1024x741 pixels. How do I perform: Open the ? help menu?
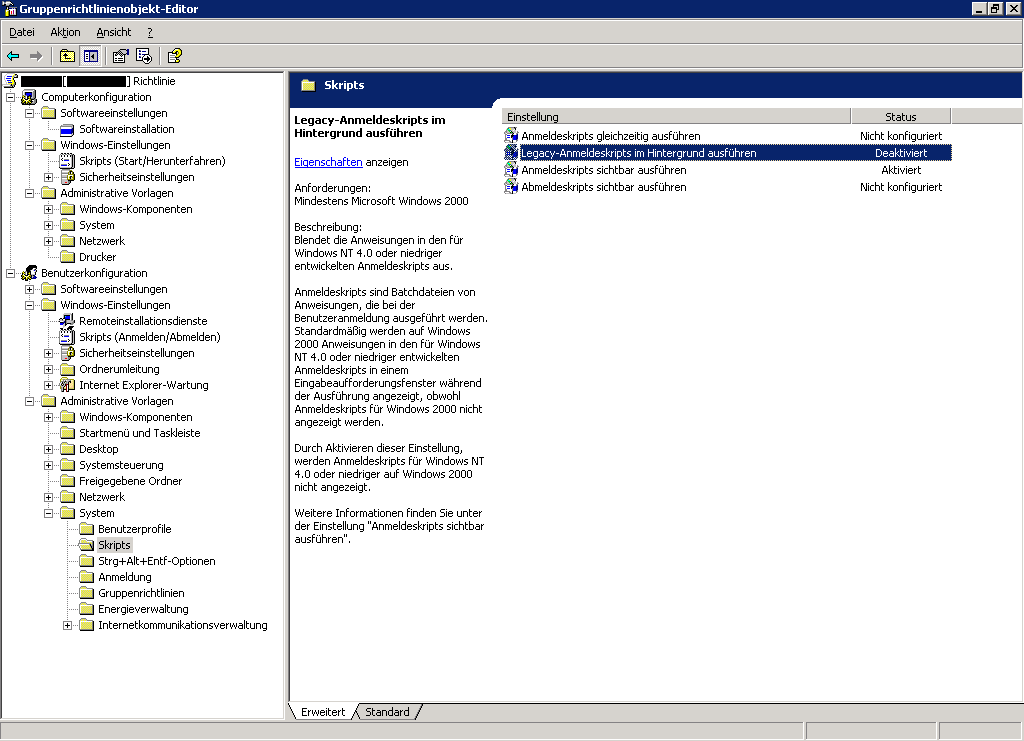point(150,32)
